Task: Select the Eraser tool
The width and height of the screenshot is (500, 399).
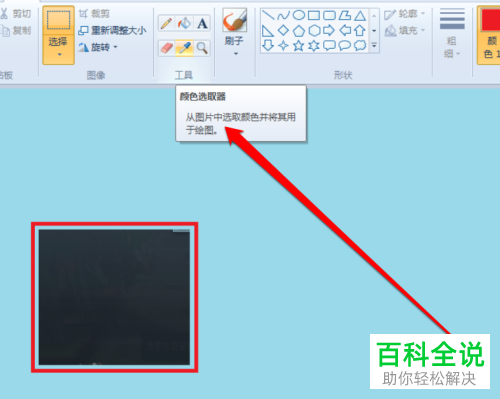Action: pos(166,48)
